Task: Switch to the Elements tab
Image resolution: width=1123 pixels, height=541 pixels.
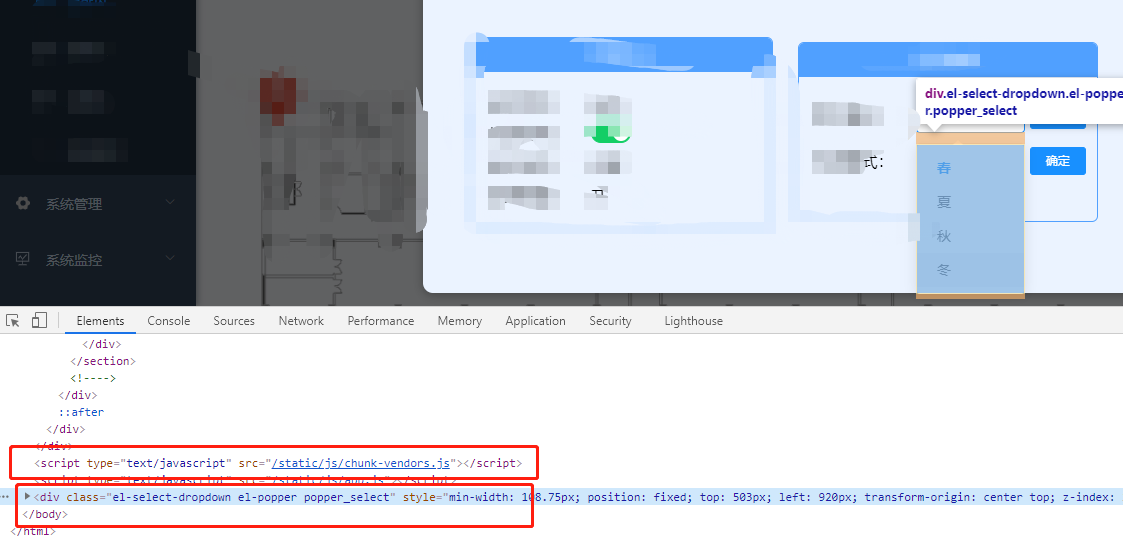Action: [x=100, y=321]
